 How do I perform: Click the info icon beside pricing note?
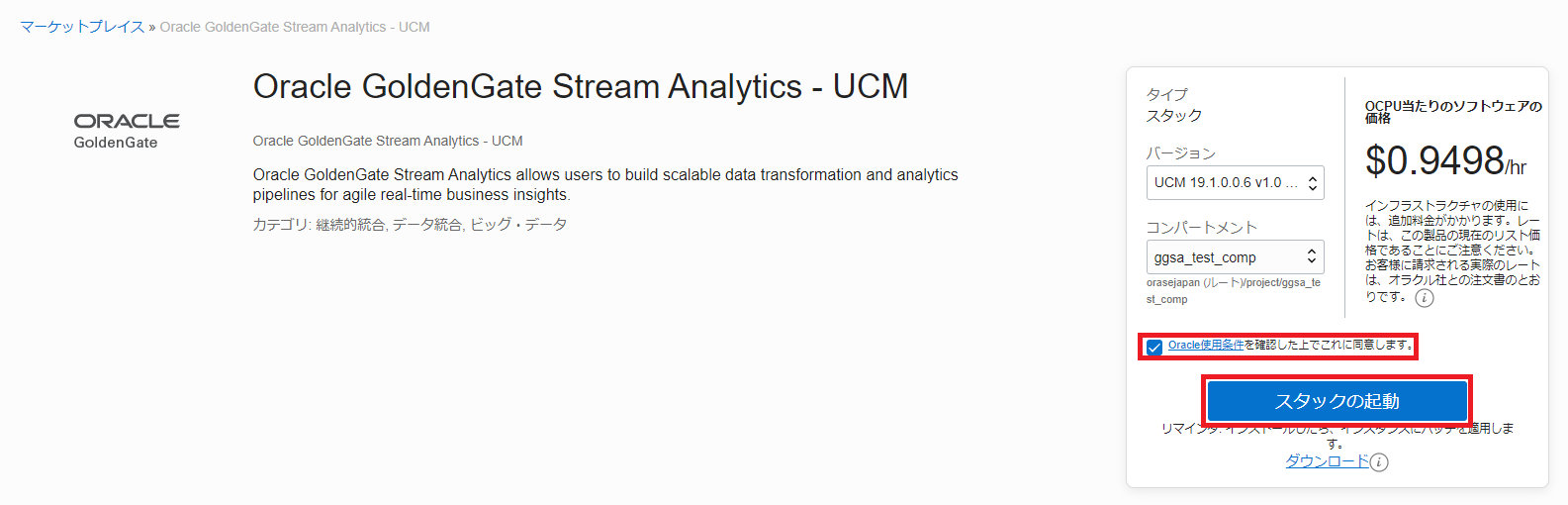(x=1424, y=298)
